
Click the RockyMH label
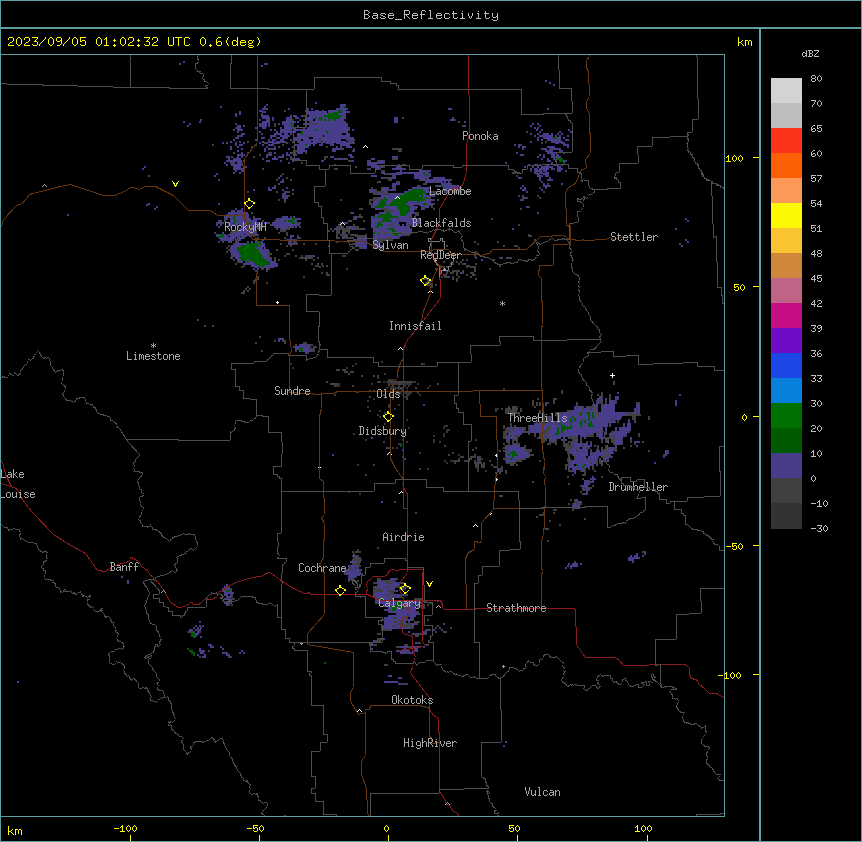click(245, 227)
